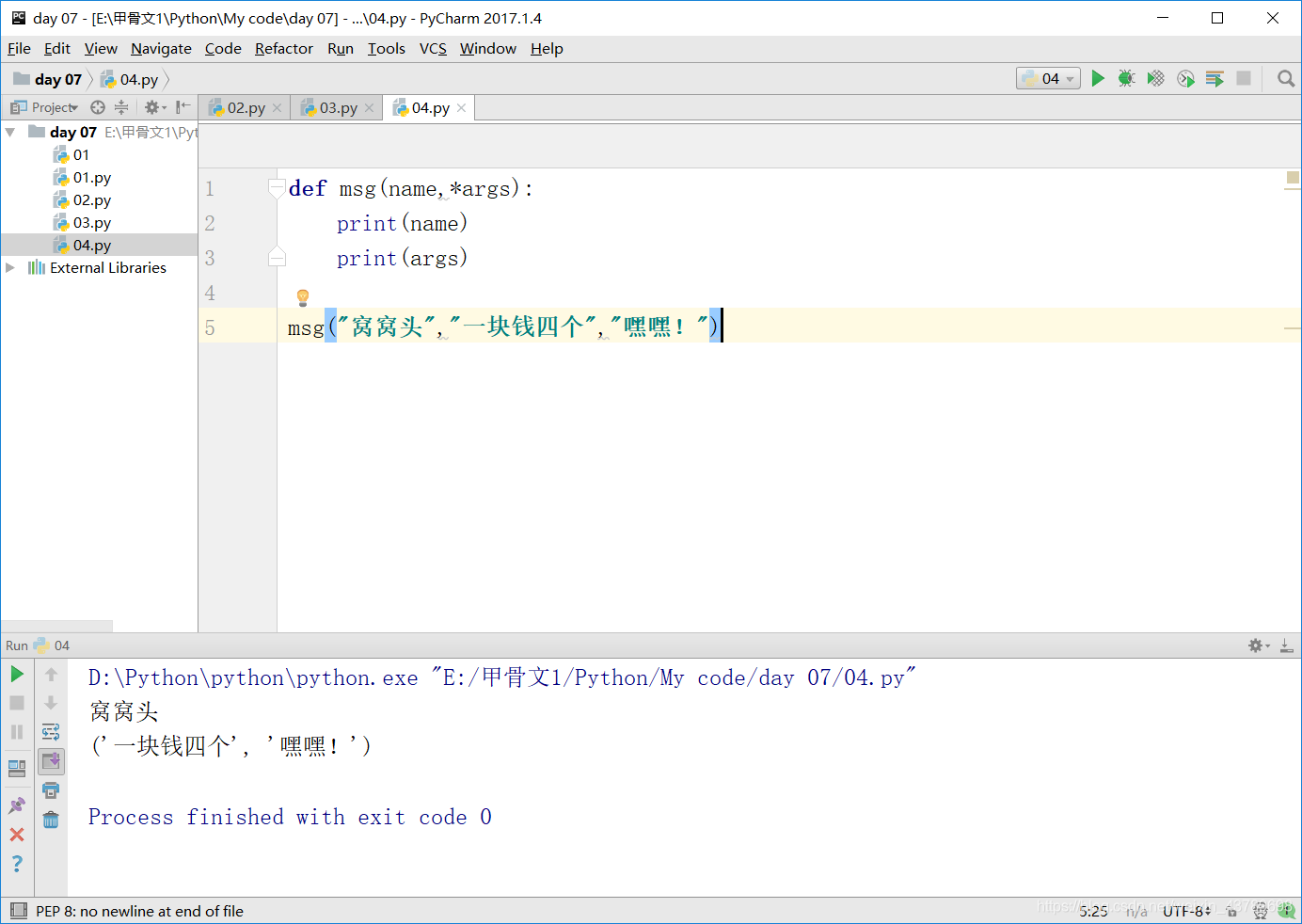
Task: Click the warning stripe marker near line 5
Action: click(x=1293, y=328)
